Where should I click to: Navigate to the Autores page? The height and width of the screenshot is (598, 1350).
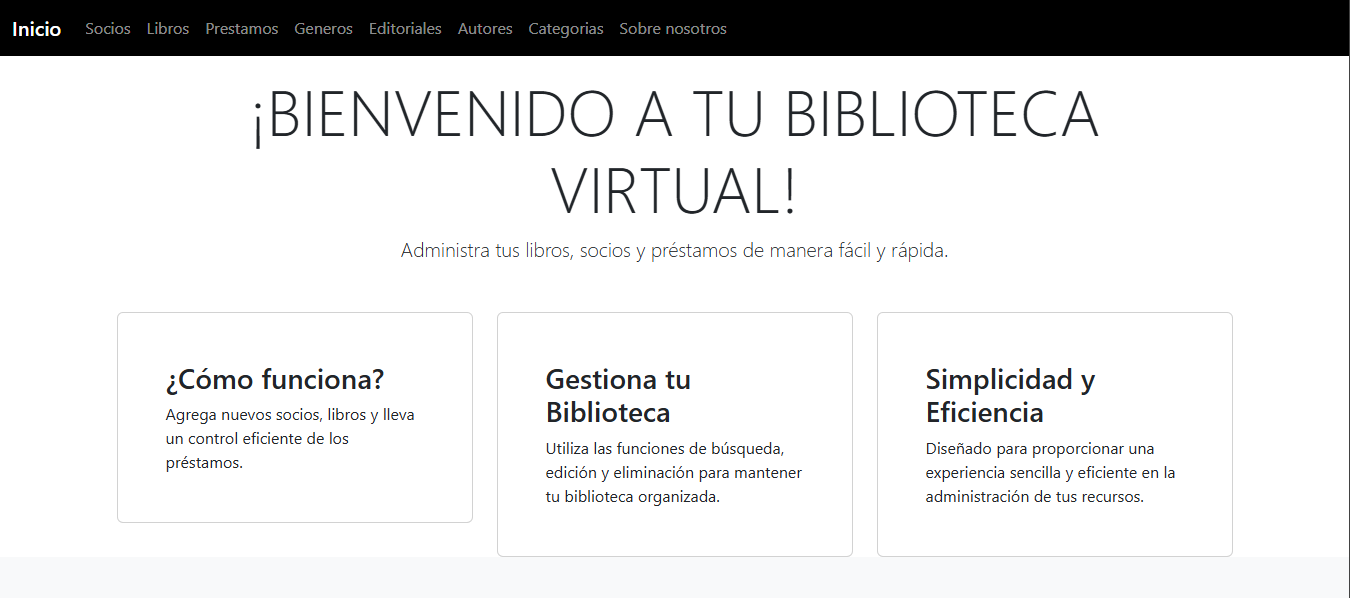click(485, 28)
